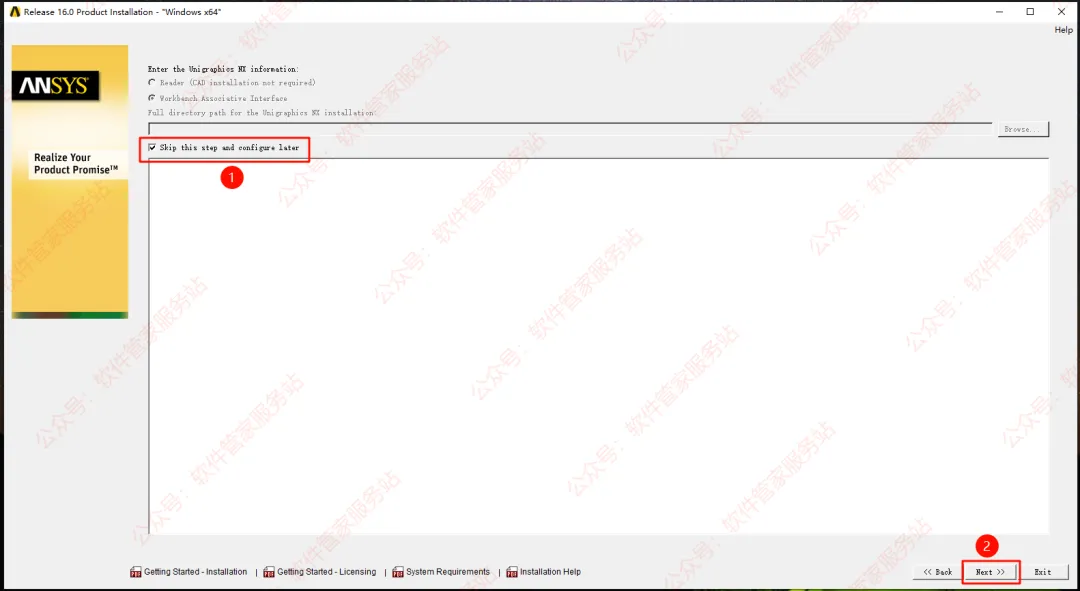Screen dimensions: 1080x591
Task: Open System Requirements document link
Action: (x=448, y=572)
